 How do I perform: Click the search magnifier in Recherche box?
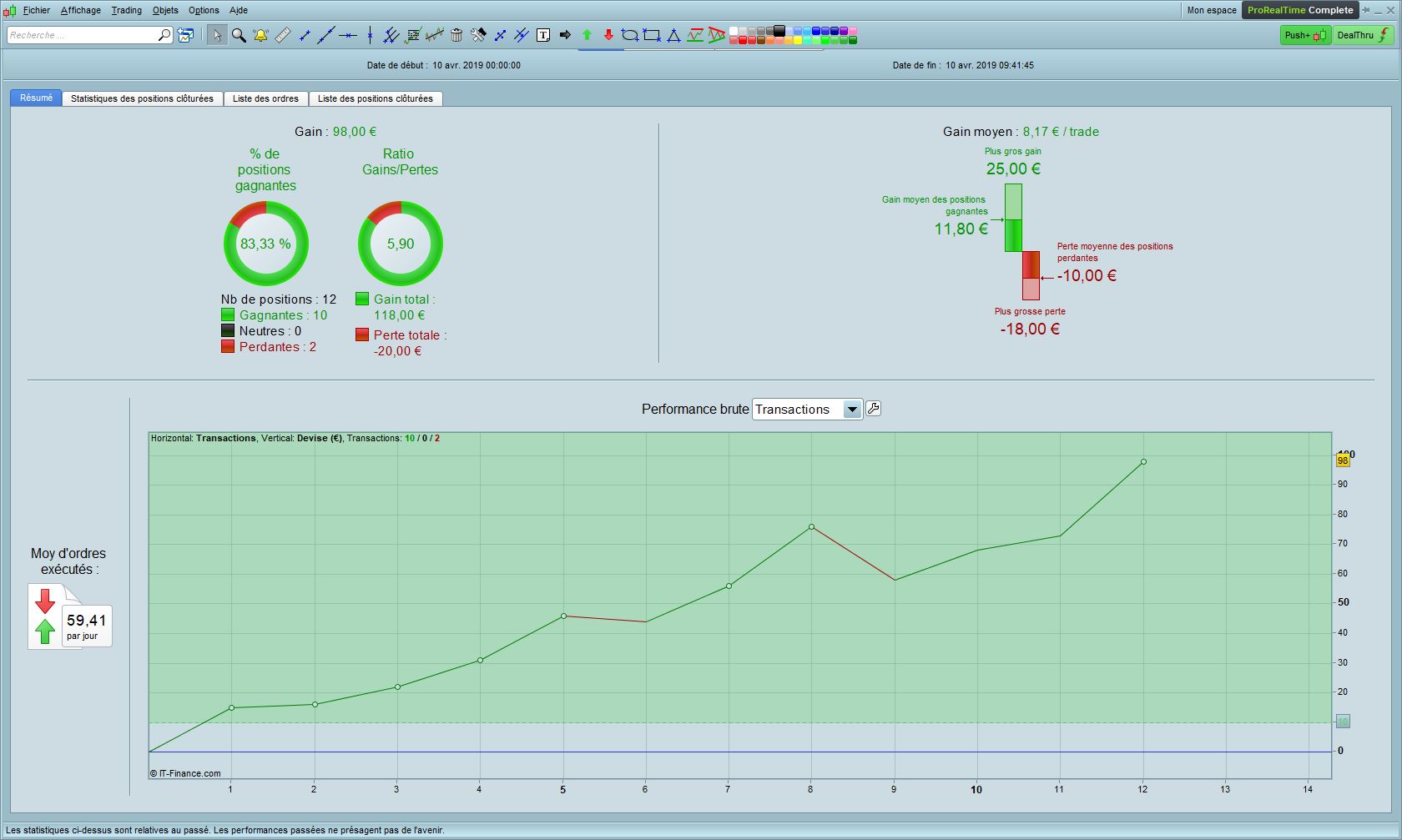pyautogui.click(x=164, y=35)
